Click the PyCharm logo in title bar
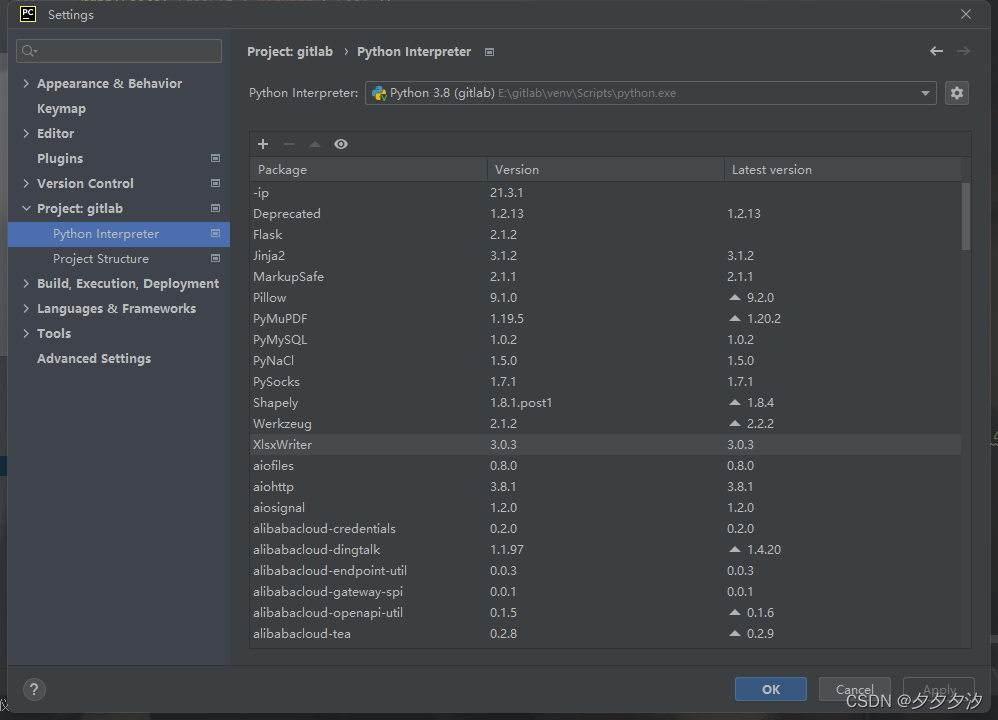The width and height of the screenshot is (998, 720). tap(28, 14)
